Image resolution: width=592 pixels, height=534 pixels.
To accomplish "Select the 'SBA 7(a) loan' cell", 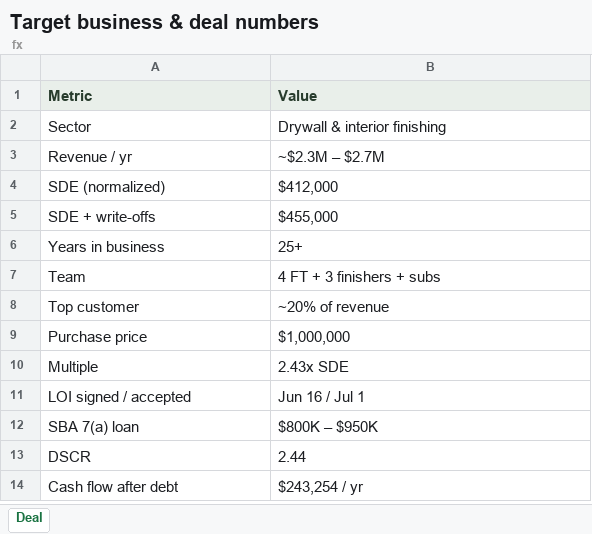I will pos(156,426).
